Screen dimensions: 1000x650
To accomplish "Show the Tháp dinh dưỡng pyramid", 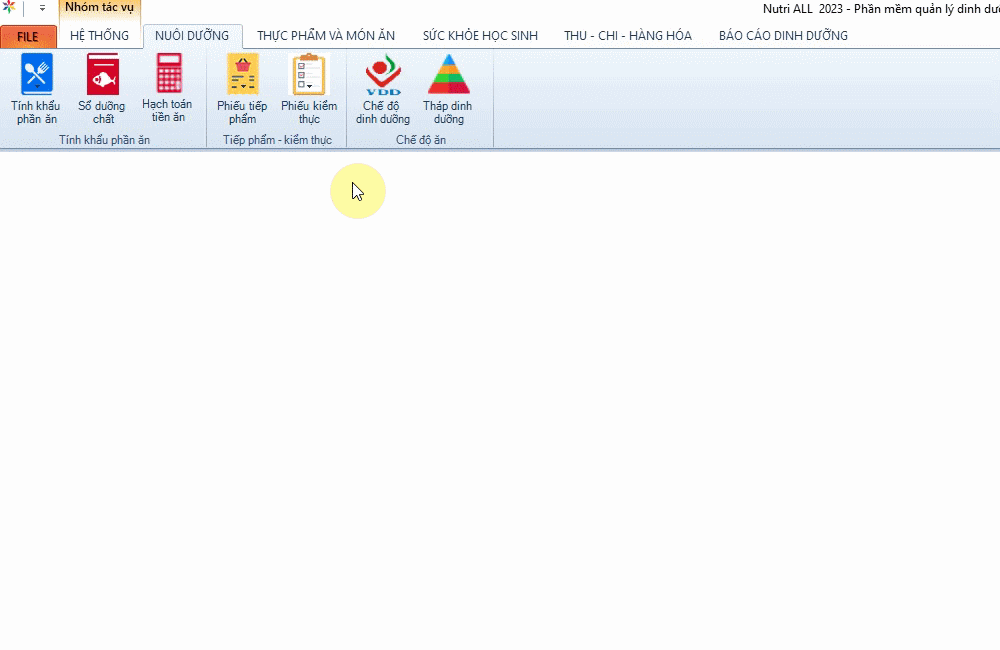I will tap(448, 89).
